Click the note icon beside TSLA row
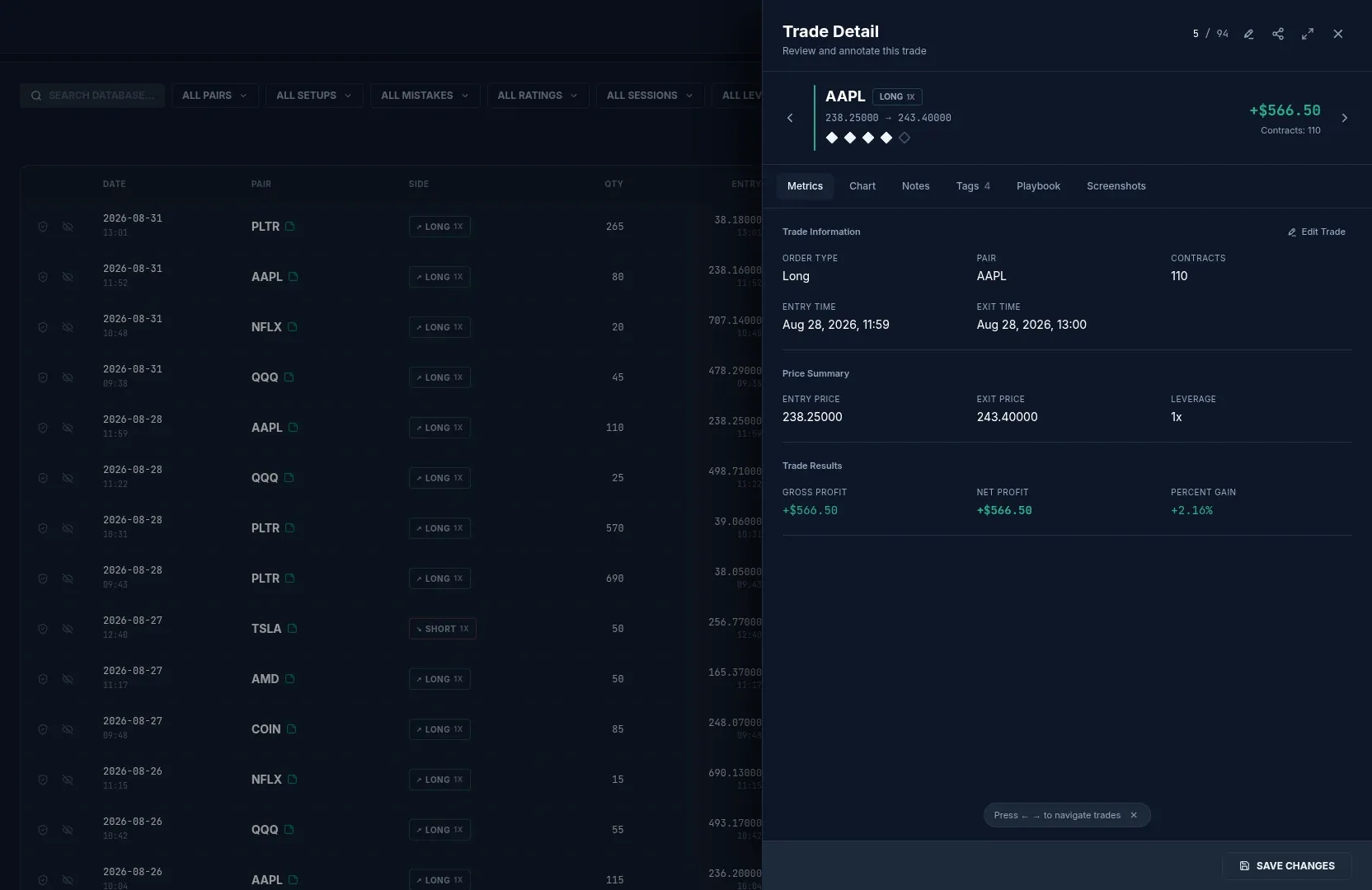The height and width of the screenshot is (890, 1372). click(x=293, y=628)
